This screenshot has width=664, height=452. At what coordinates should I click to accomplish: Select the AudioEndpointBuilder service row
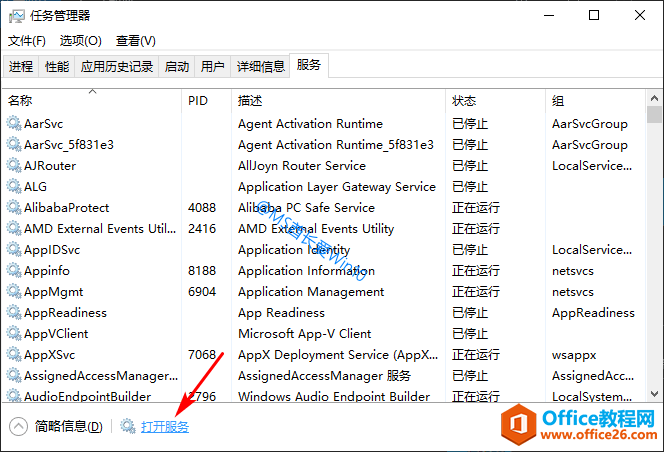[324, 396]
